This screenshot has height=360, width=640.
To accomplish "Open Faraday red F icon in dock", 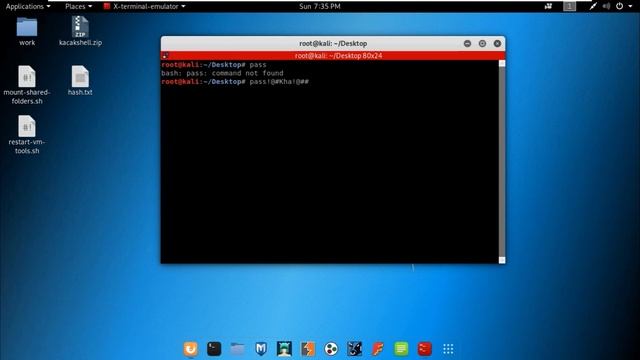I will (x=378, y=349).
